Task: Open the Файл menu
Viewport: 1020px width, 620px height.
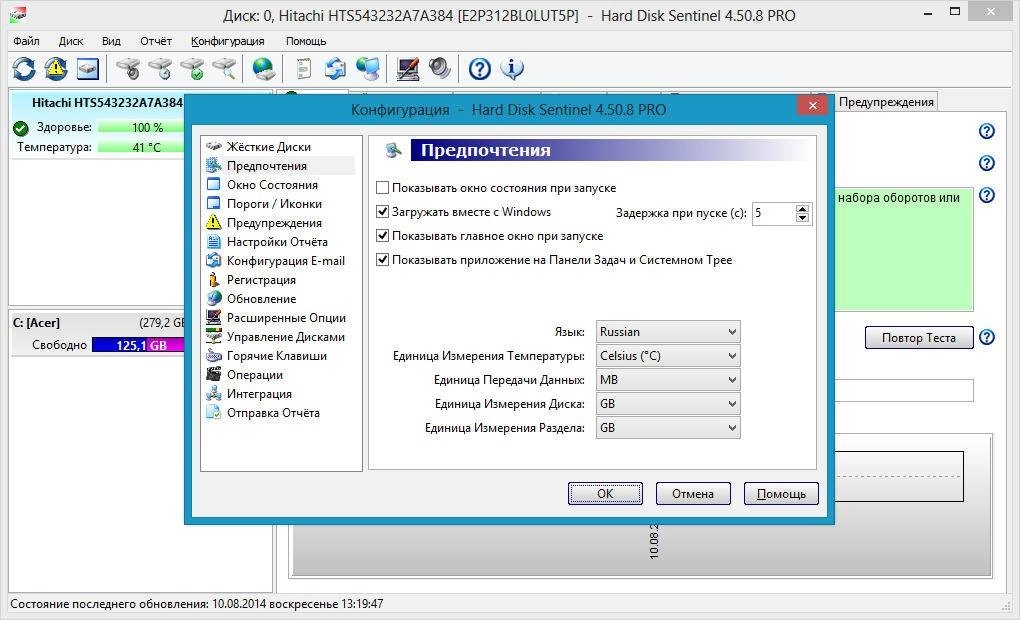Action: tap(27, 41)
